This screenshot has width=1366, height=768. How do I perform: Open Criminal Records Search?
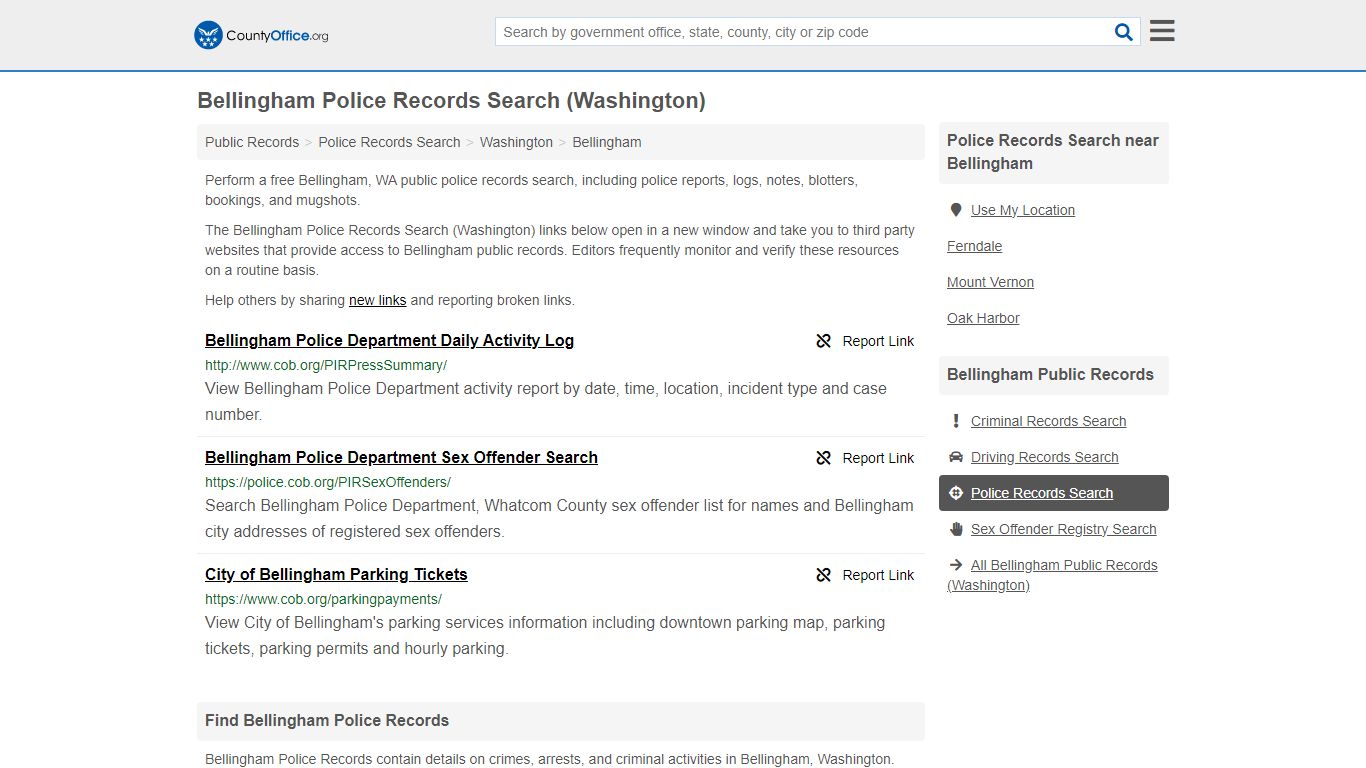coord(1048,421)
